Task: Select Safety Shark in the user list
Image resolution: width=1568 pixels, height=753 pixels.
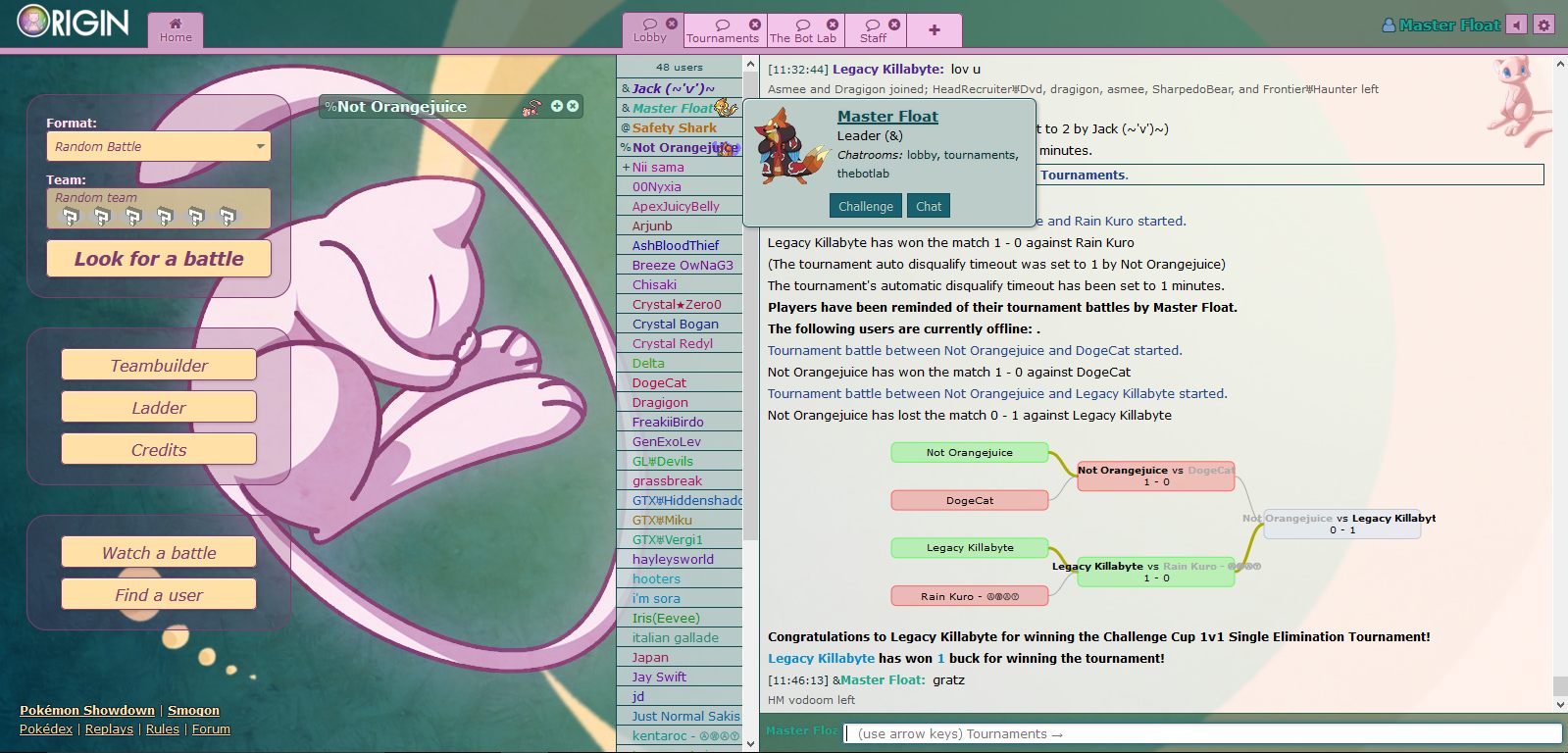Action: click(680, 127)
